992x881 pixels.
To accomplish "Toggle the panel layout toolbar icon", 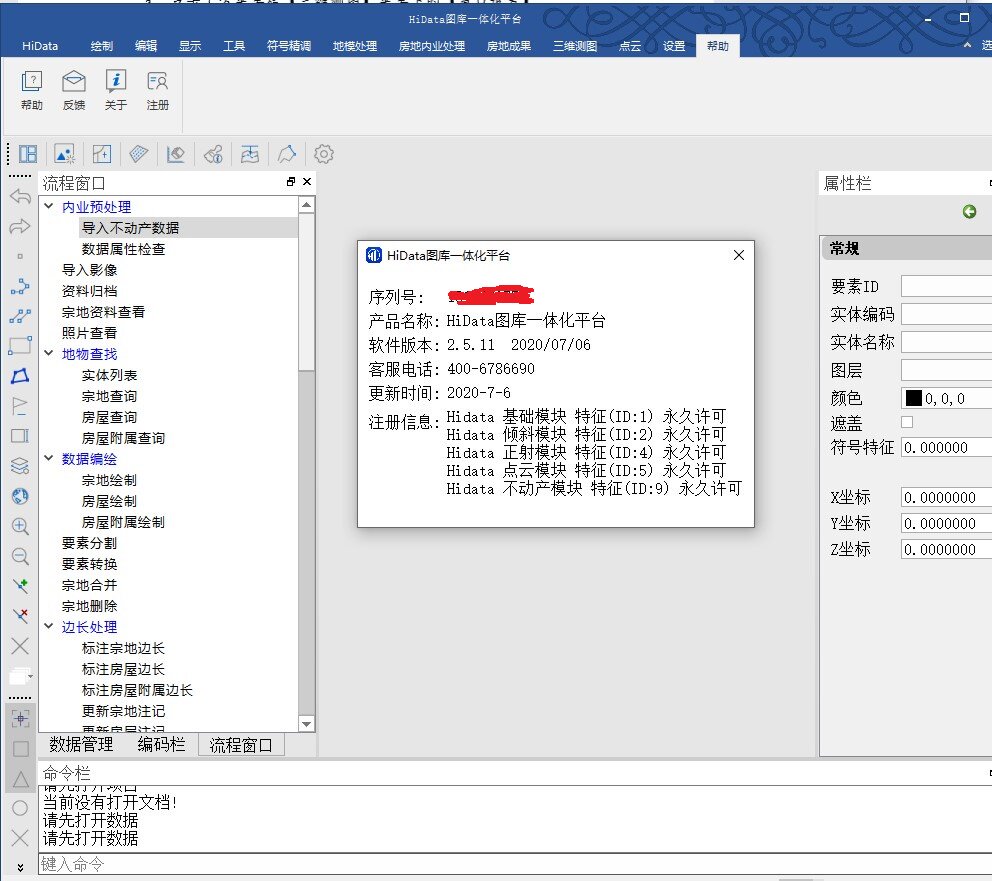I will (x=28, y=154).
